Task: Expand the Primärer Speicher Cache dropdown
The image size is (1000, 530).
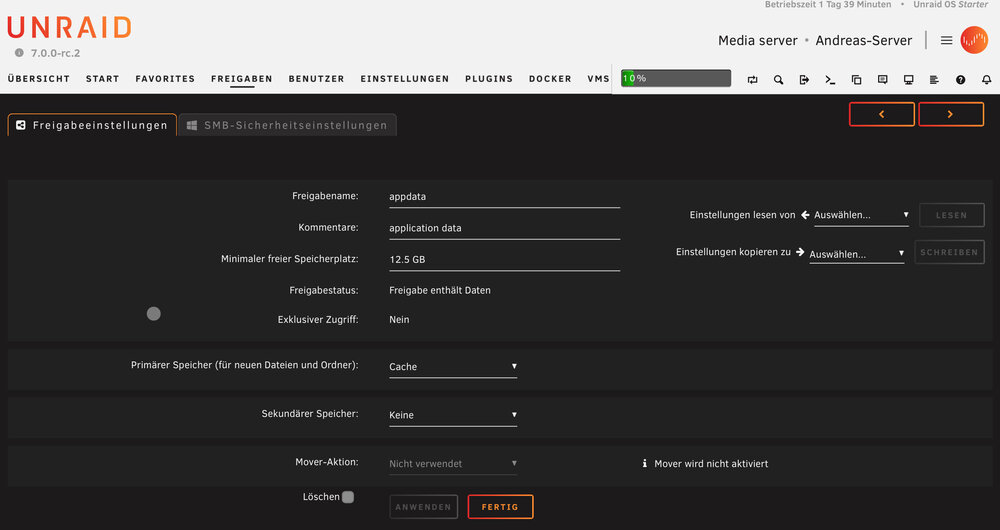Action: [453, 367]
